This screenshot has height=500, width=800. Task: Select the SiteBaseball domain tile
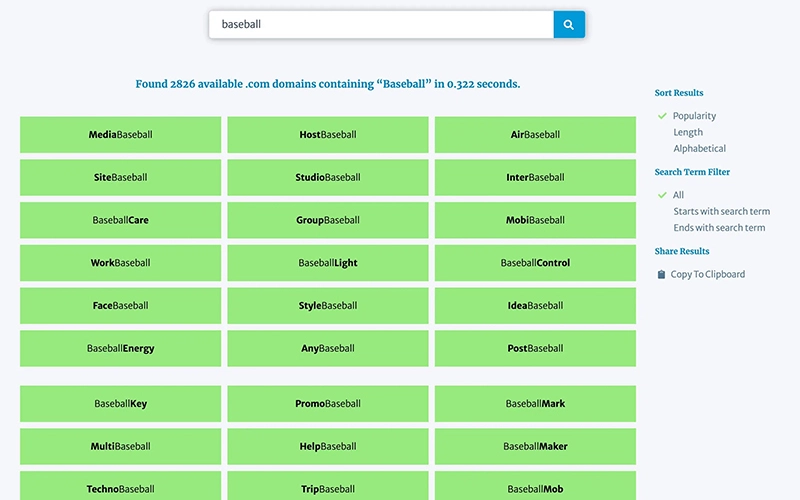tap(120, 178)
